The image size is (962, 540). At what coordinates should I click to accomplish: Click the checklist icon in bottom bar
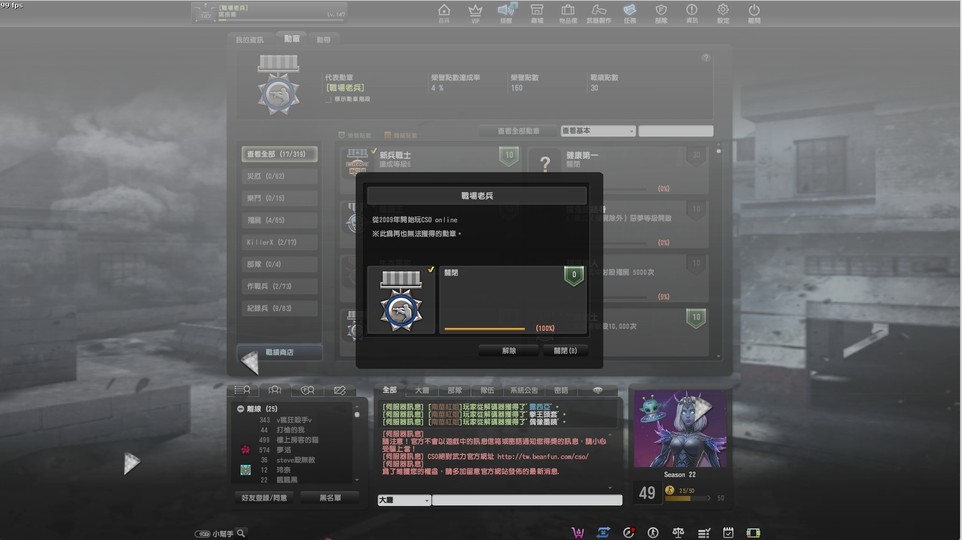[x=704, y=533]
